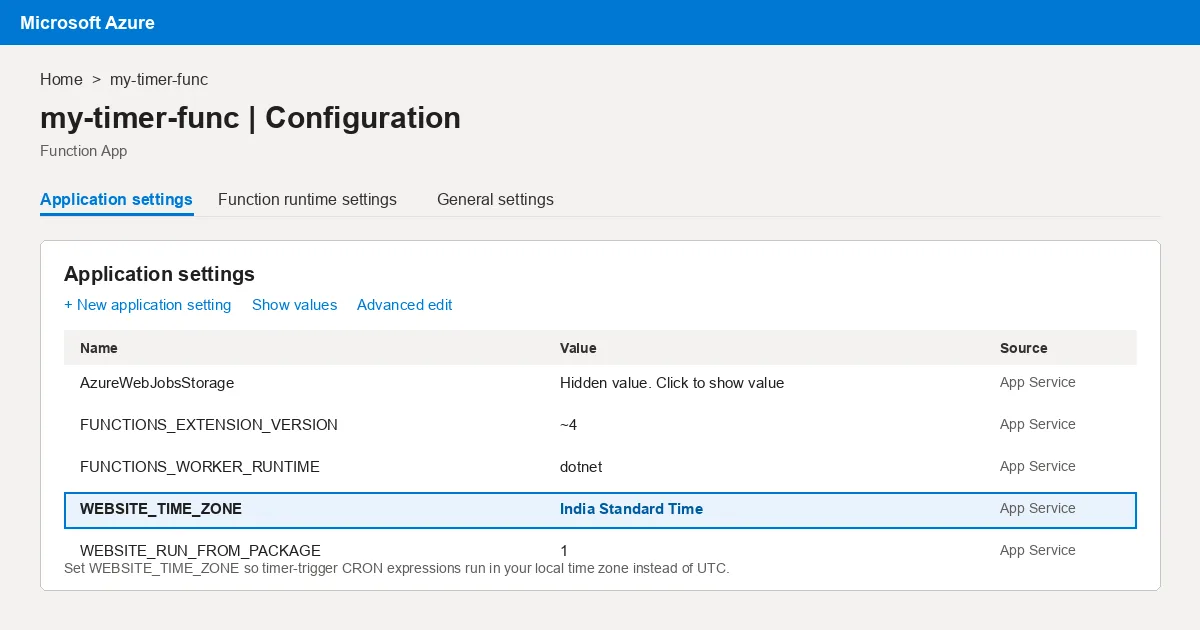Viewport: 1200px width, 630px height.
Task: Select the WEBSITE_TIME_ZONE setting name
Action: coord(161,509)
